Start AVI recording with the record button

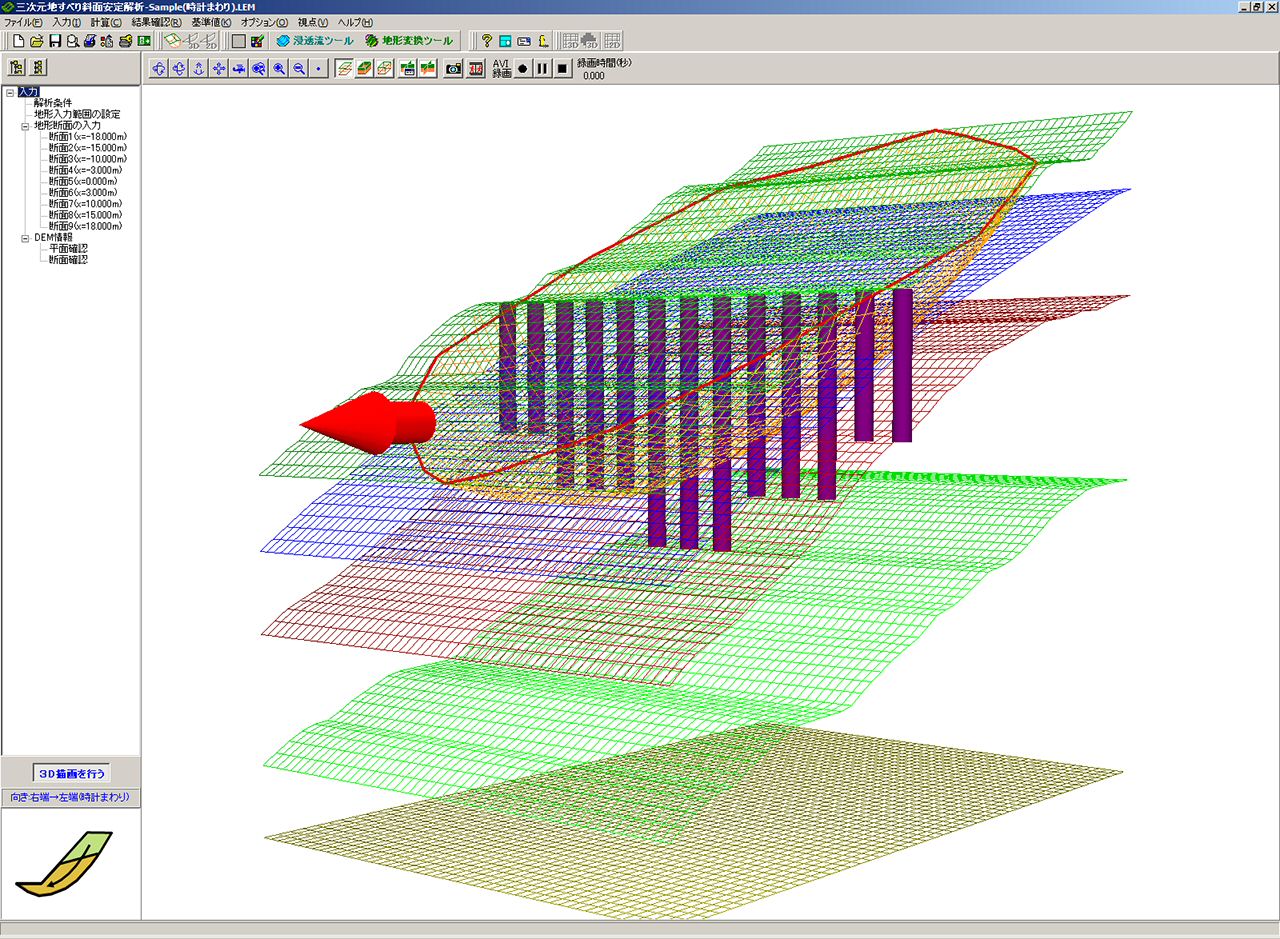(522, 68)
